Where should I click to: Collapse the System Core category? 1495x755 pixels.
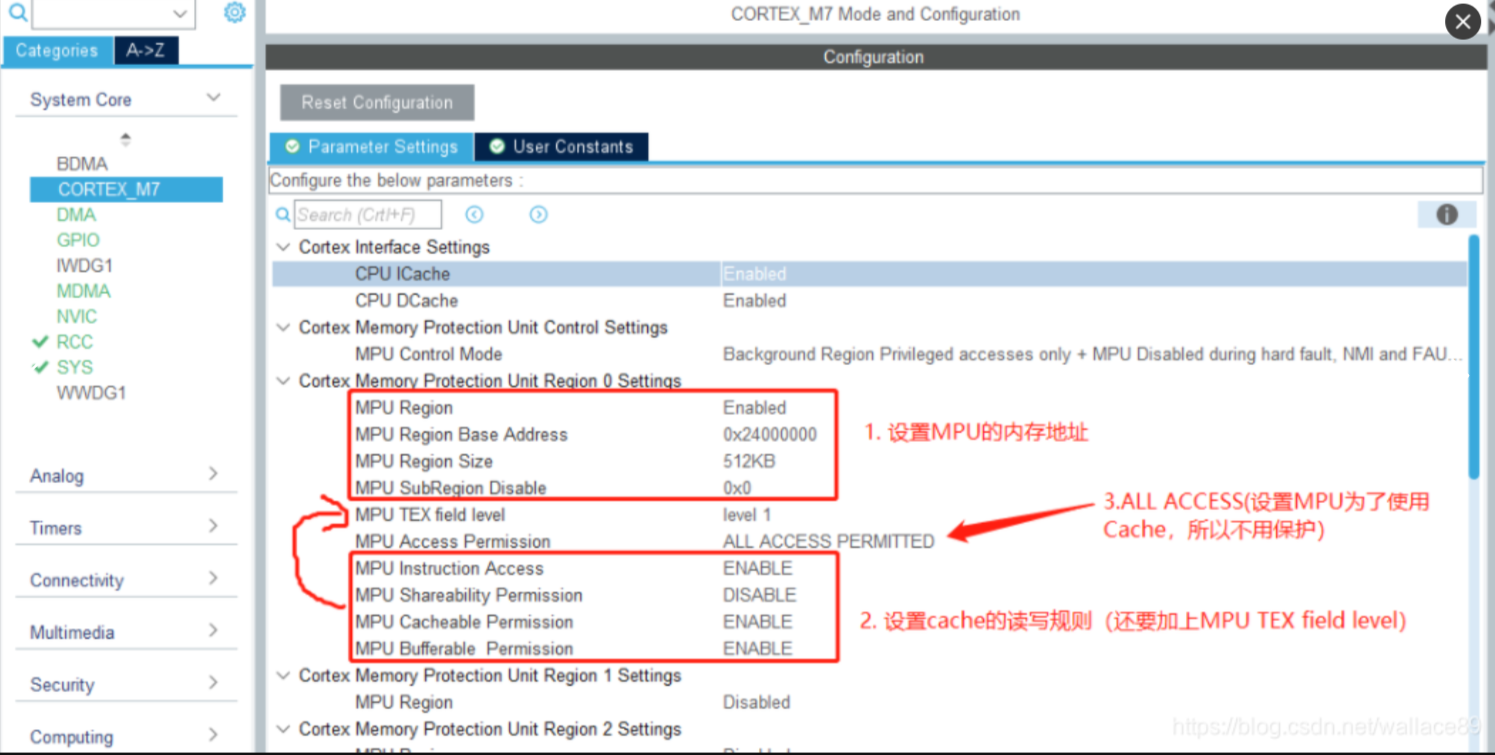click(213, 98)
